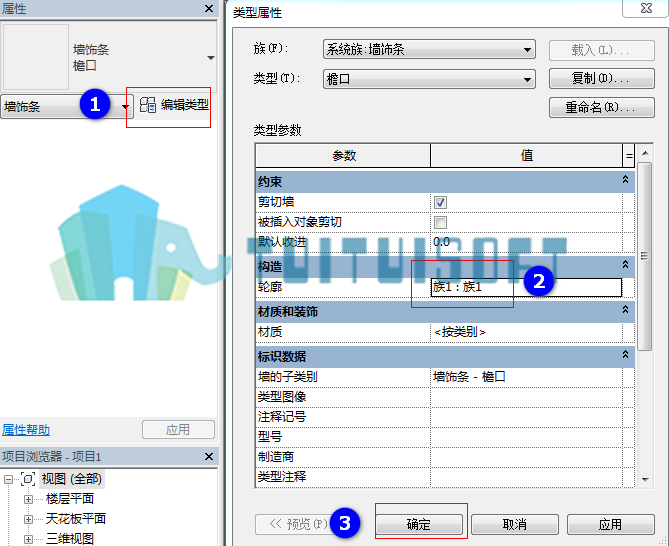Click the type parameters scrollbar down arrow
The height and width of the screenshot is (546, 669).
click(x=645, y=480)
